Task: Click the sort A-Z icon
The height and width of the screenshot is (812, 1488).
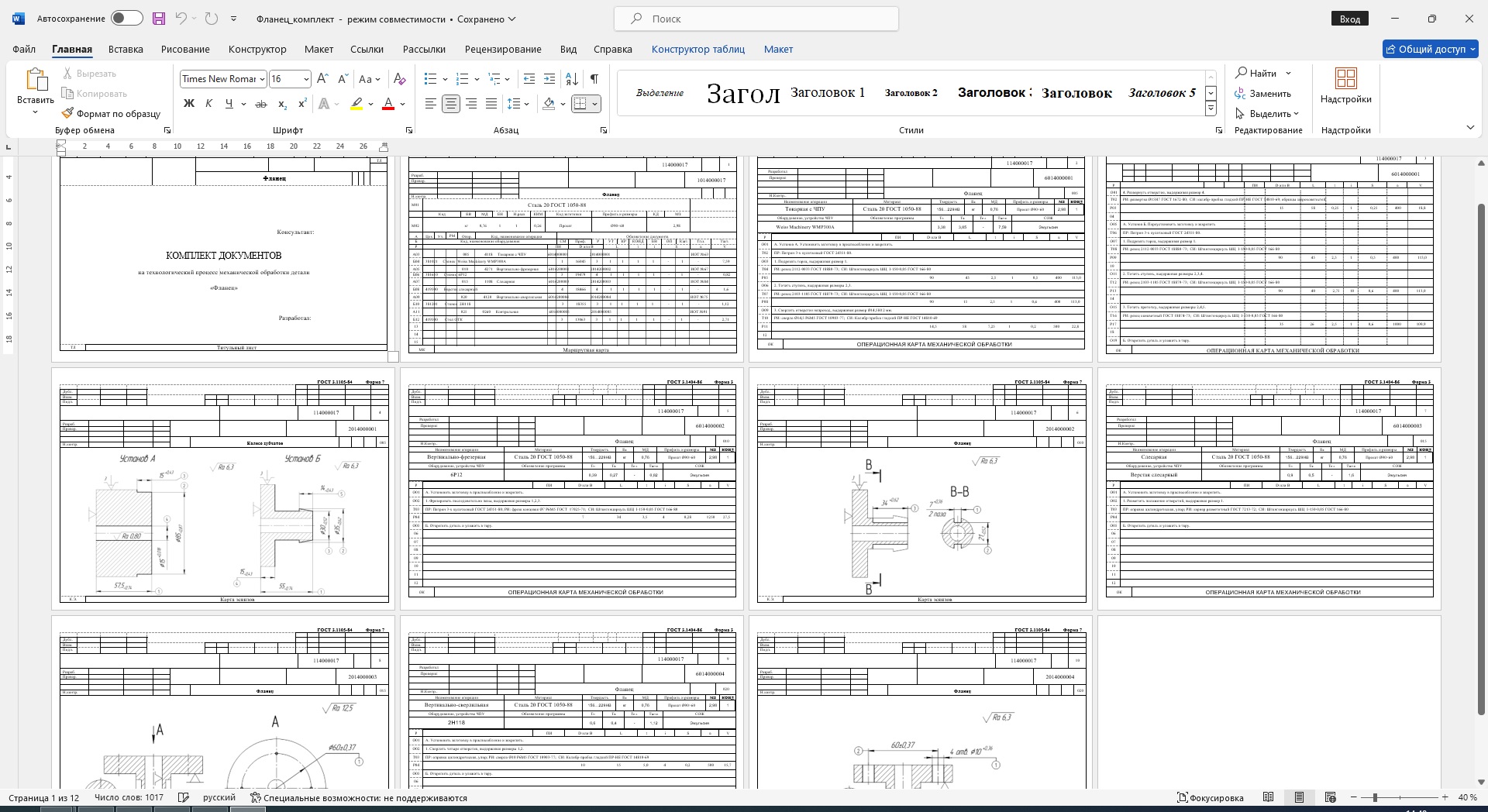Action: [571, 79]
